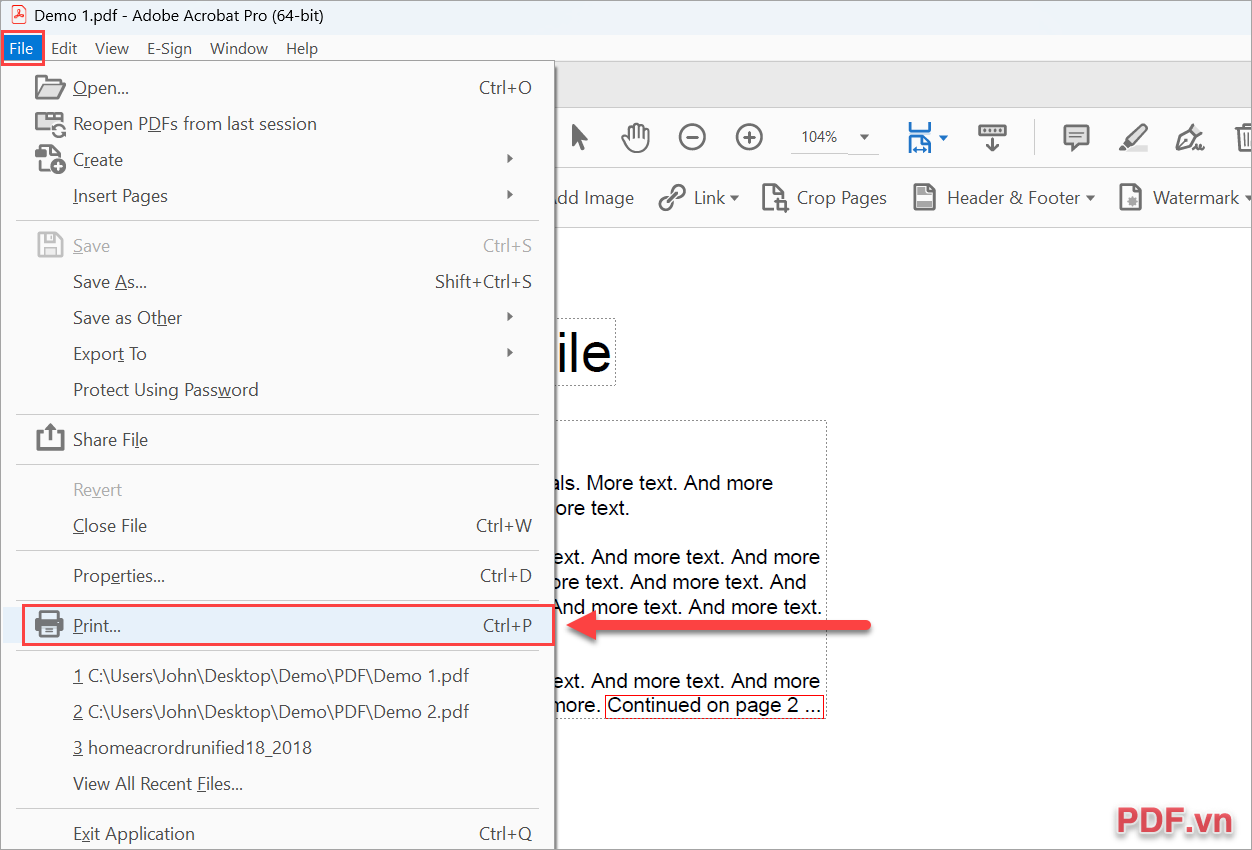Open the Watermark dropdown
Viewport: 1252px width, 850px height.
tap(1185, 198)
